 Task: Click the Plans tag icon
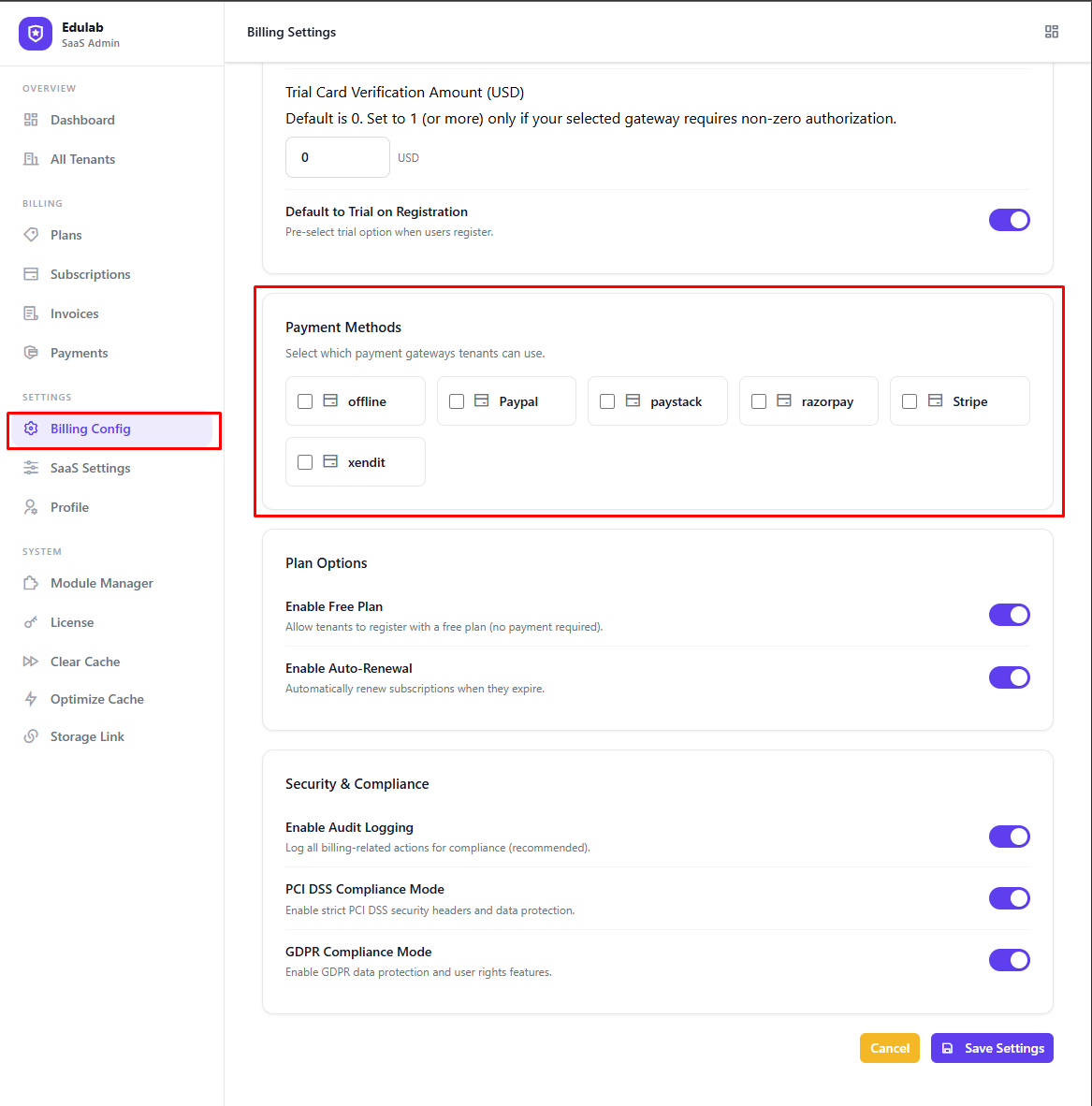point(30,235)
